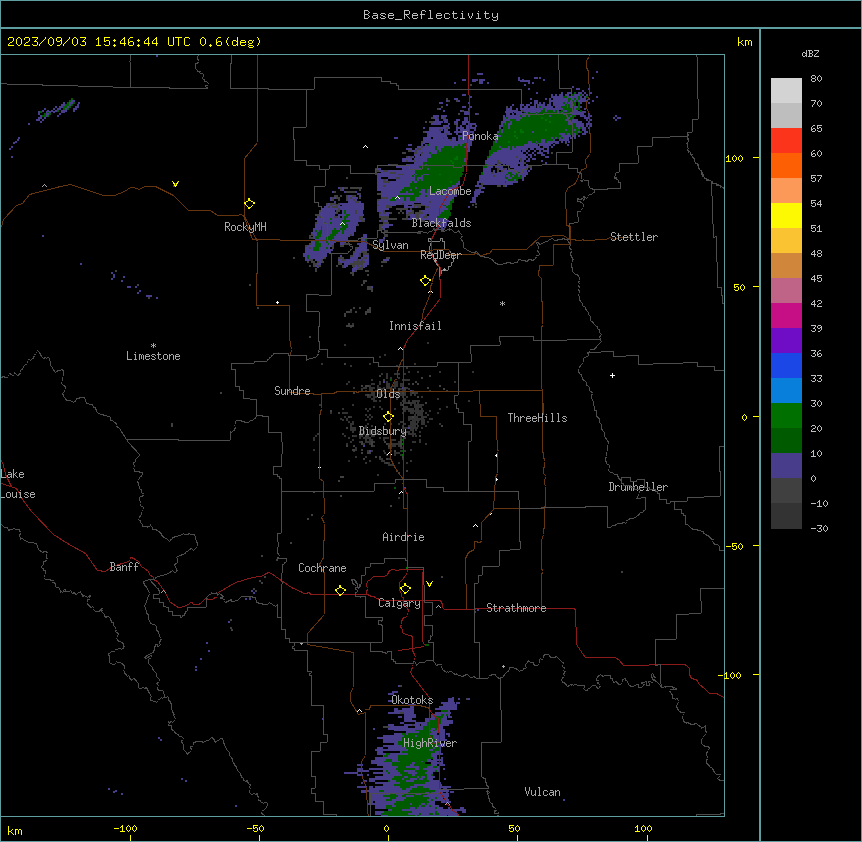Click the km unit label at top right
The height and width of the screenshot is (842, 862).
click(745, 42)
